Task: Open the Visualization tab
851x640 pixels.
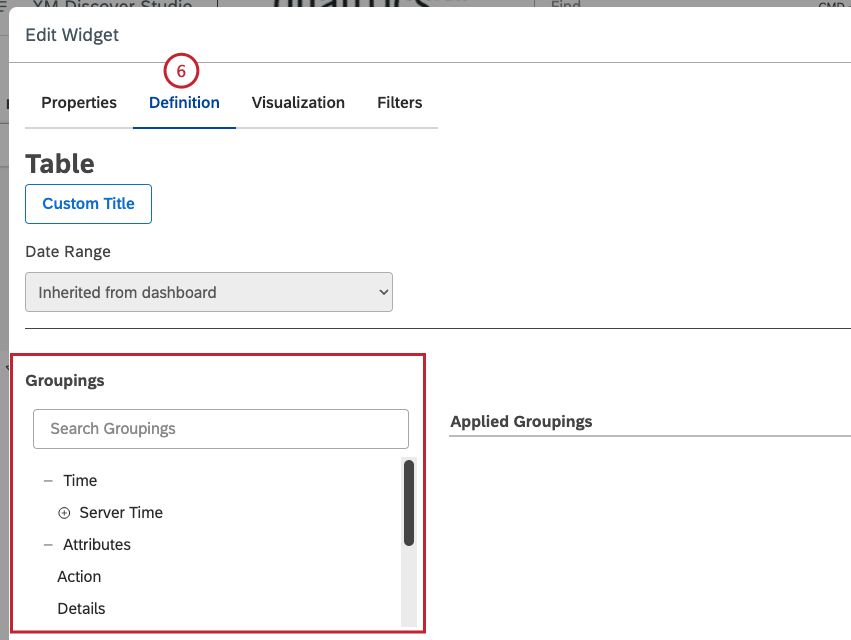Action: [x=298, y=102]
